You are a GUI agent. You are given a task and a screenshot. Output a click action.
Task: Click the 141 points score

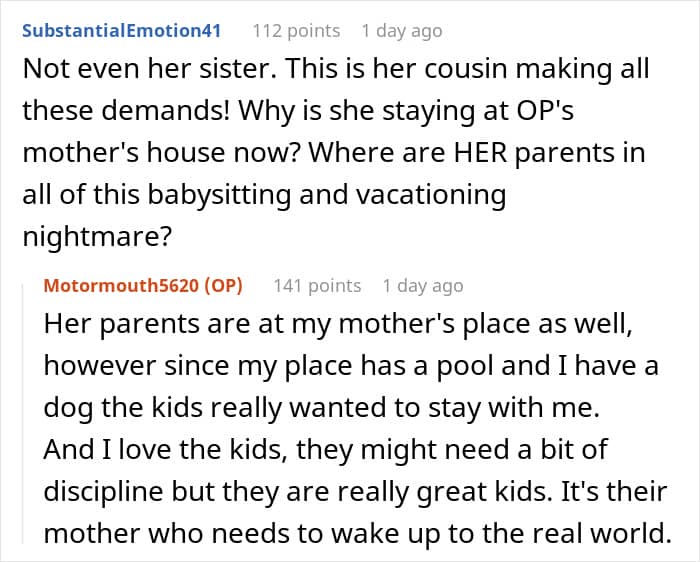317,285
